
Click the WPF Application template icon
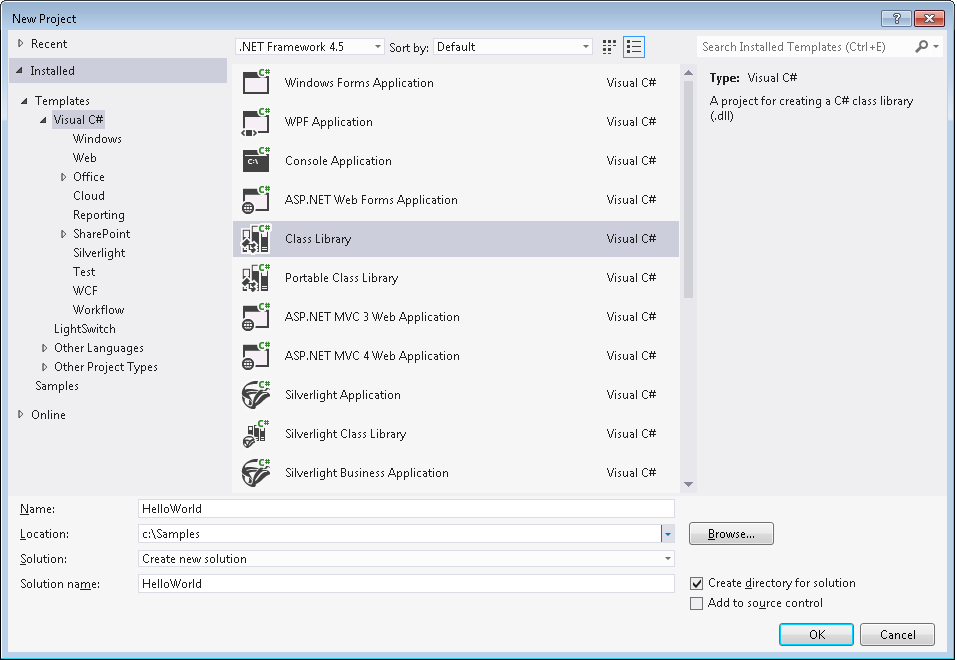[256, 121]
